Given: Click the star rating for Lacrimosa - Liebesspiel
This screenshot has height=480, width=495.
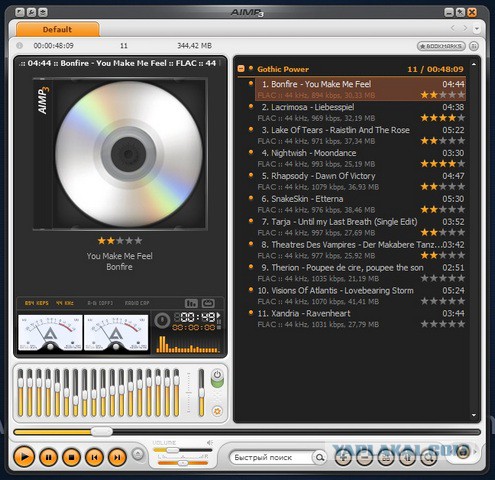Looking at the screenshot, I should 443,118.
